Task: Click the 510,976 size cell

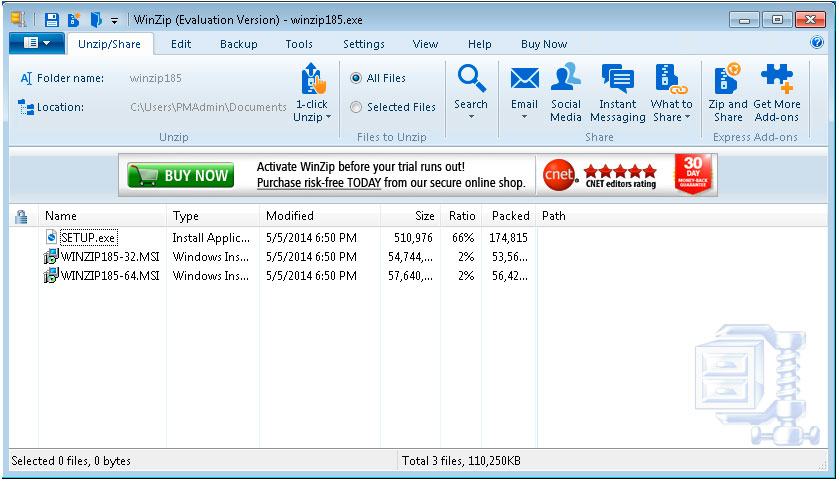Action: coord(413,238)
